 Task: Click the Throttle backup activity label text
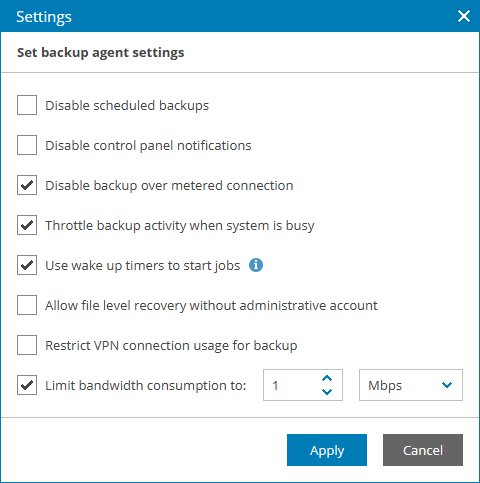pos(180,226)
